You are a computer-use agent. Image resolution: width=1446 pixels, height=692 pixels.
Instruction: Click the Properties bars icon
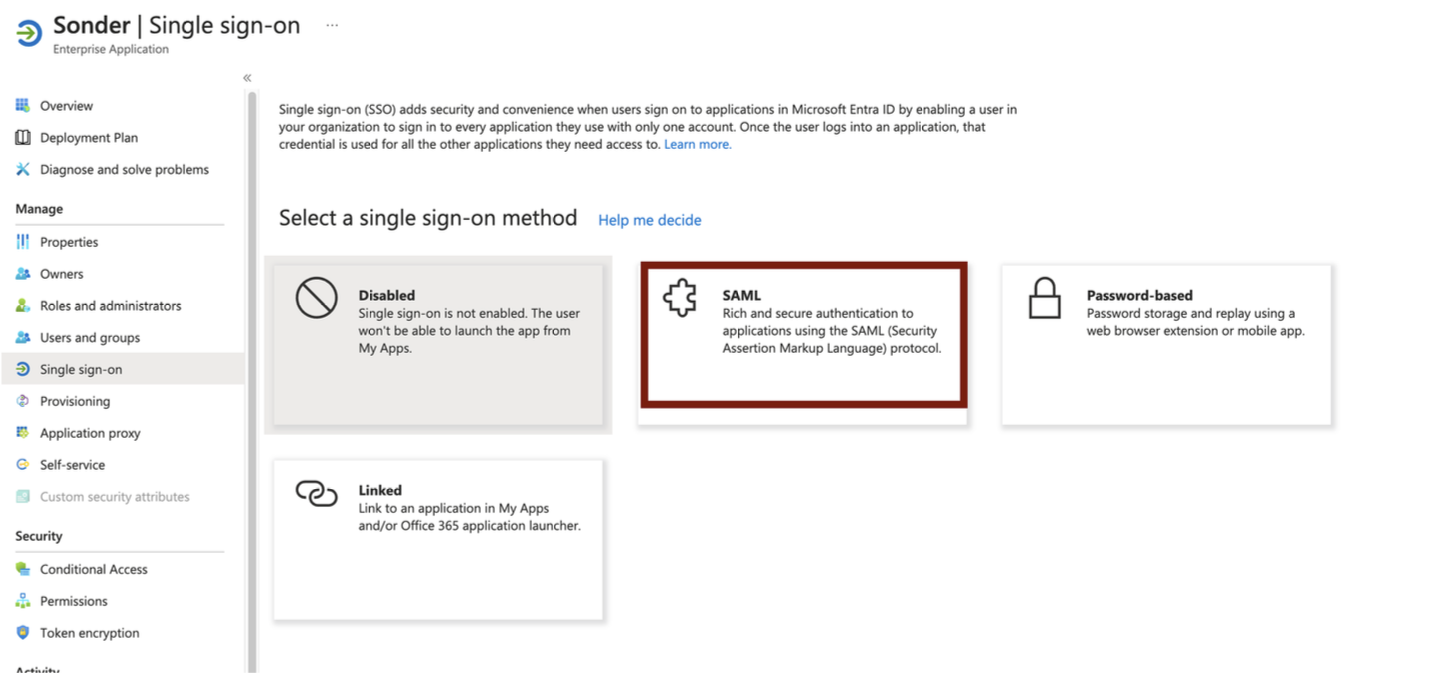23,242
